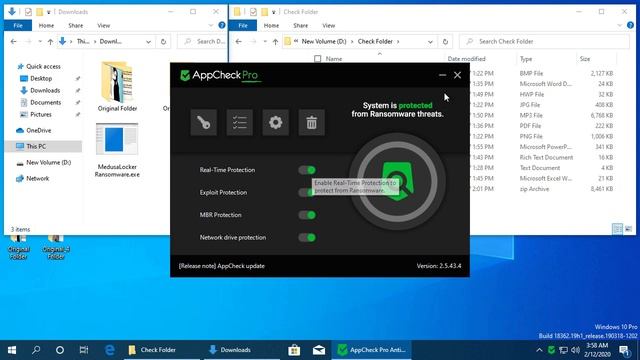Expand address history dropdown in Check Folder window
The height and width of the screenshot is (360, 640).
tap(430, 42)
